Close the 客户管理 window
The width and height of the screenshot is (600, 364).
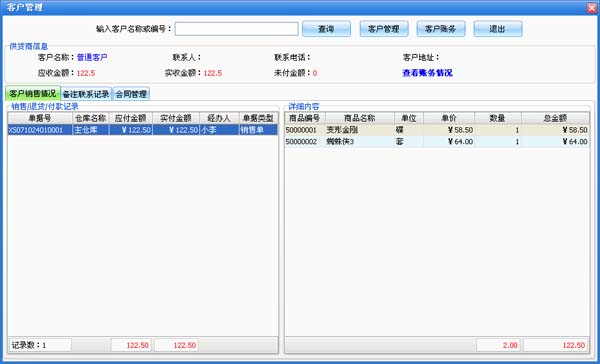pyautogui.click(x=592, y=8)
